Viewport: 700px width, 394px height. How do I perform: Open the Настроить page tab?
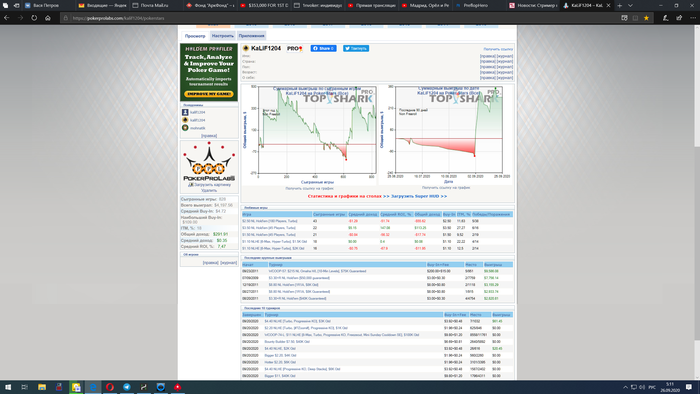(x=222, y=36)
